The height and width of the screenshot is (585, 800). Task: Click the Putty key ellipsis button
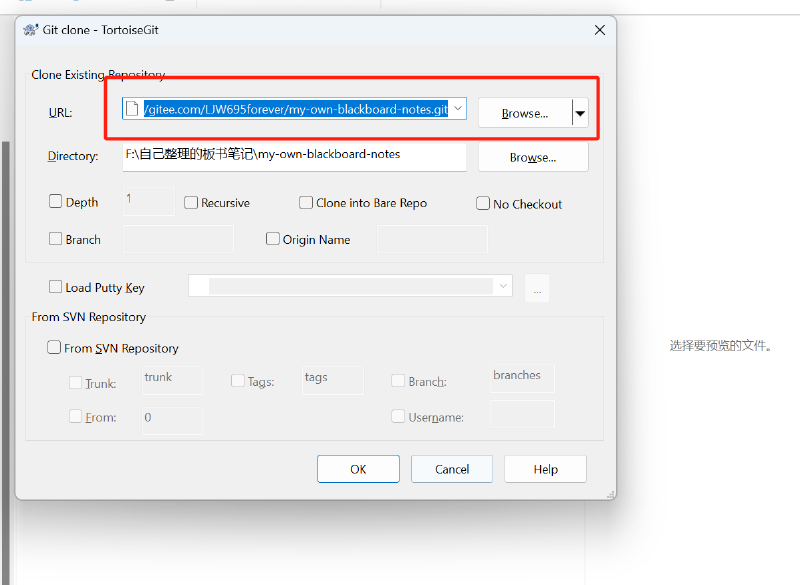pyautogui.click(x=537, y=289)
